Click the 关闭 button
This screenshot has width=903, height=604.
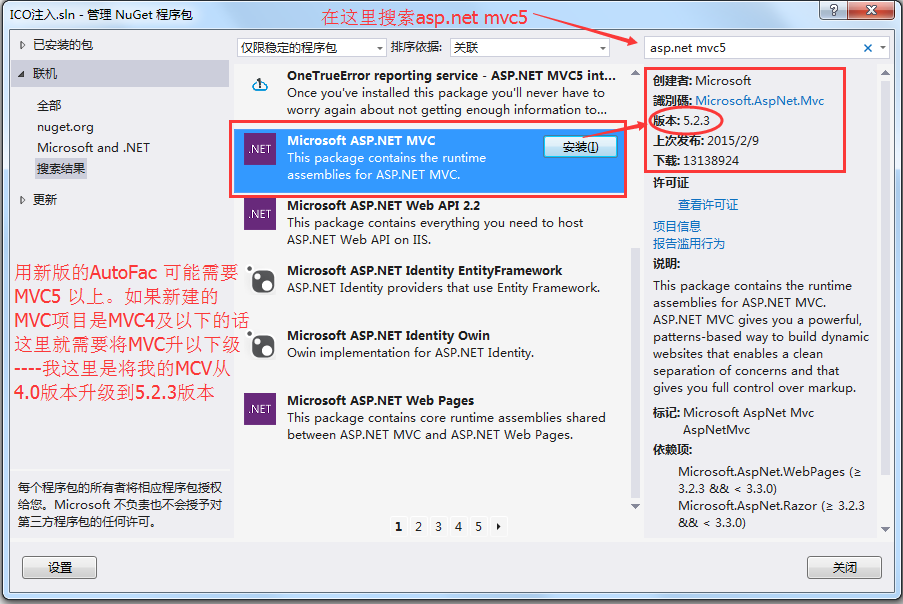click(844, 568)
